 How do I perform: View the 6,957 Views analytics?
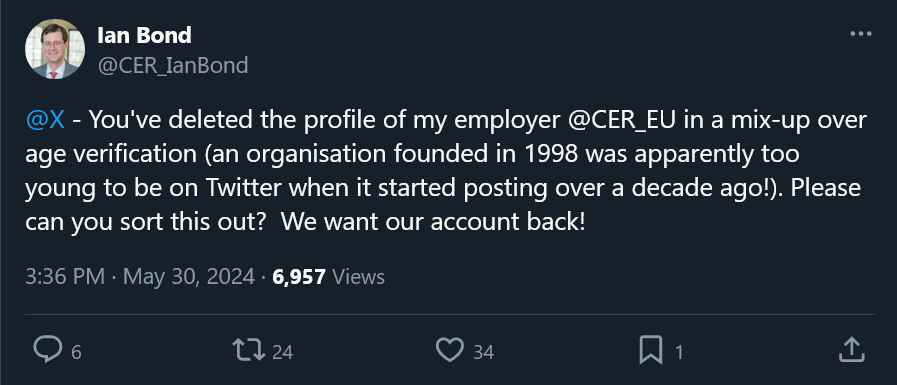click(328, 277)
